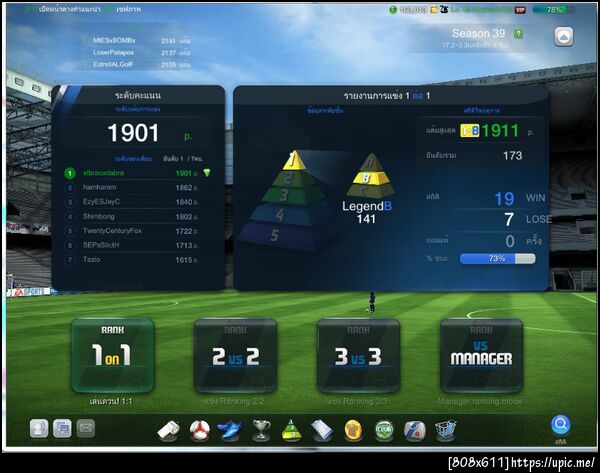Click the VIP badge in top bar

click(520, 10)
